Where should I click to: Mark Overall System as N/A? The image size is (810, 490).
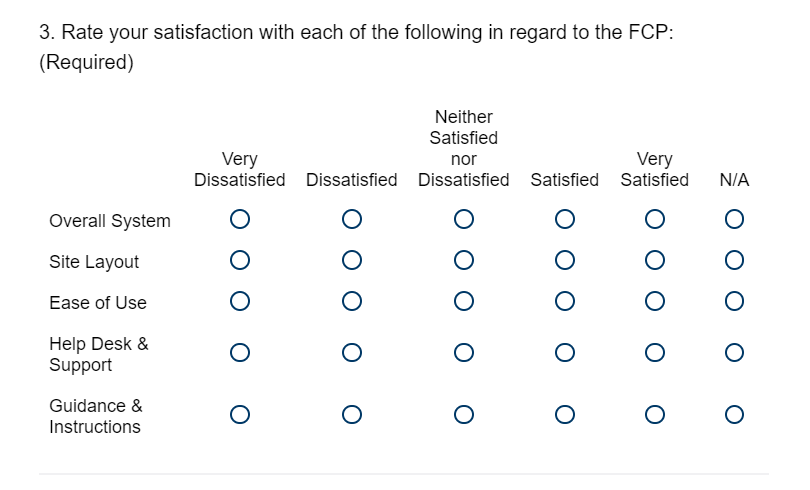click(x=734, y=218)
